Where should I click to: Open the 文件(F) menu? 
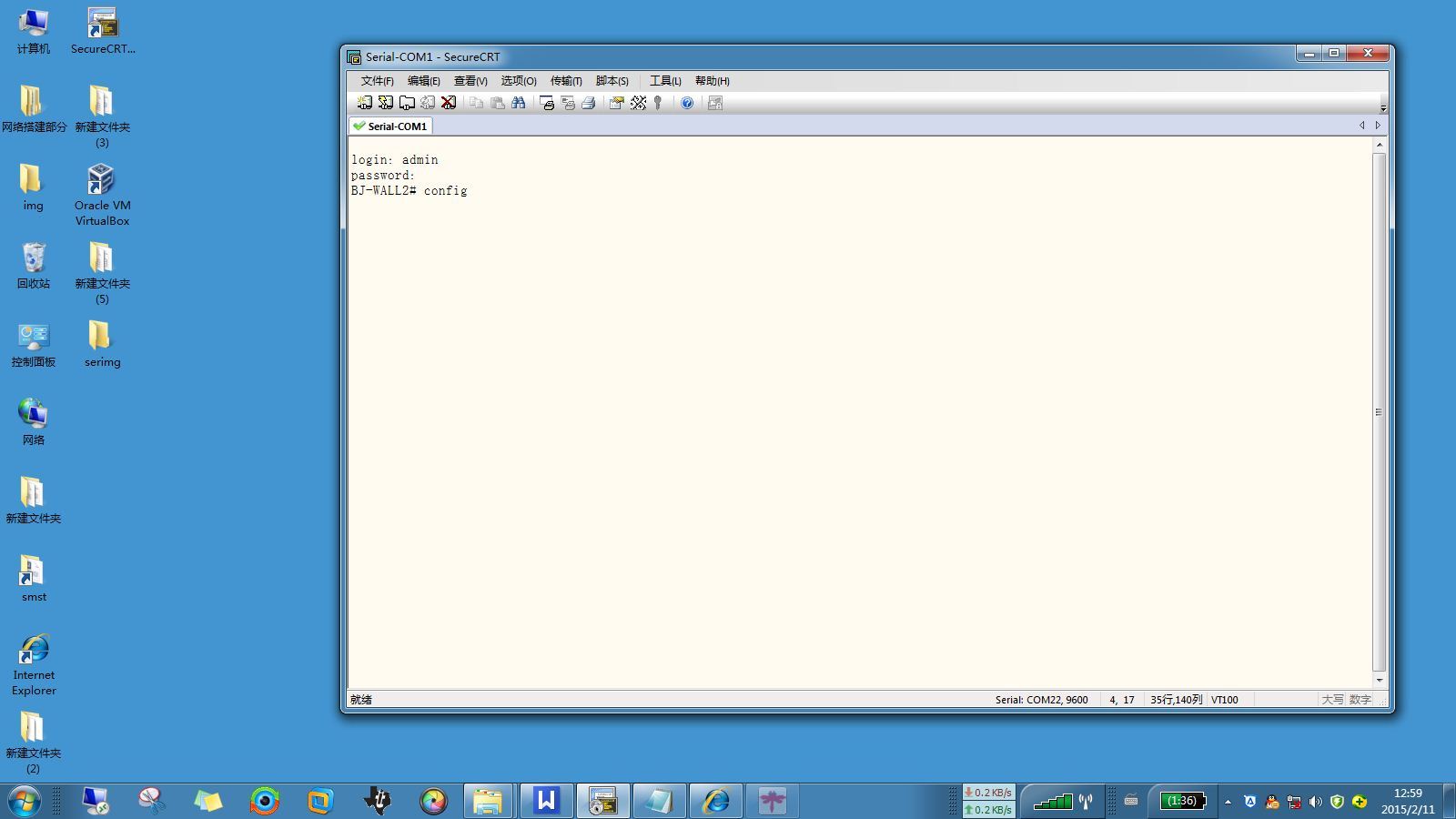pyautogui.click(x=377, y=81)
